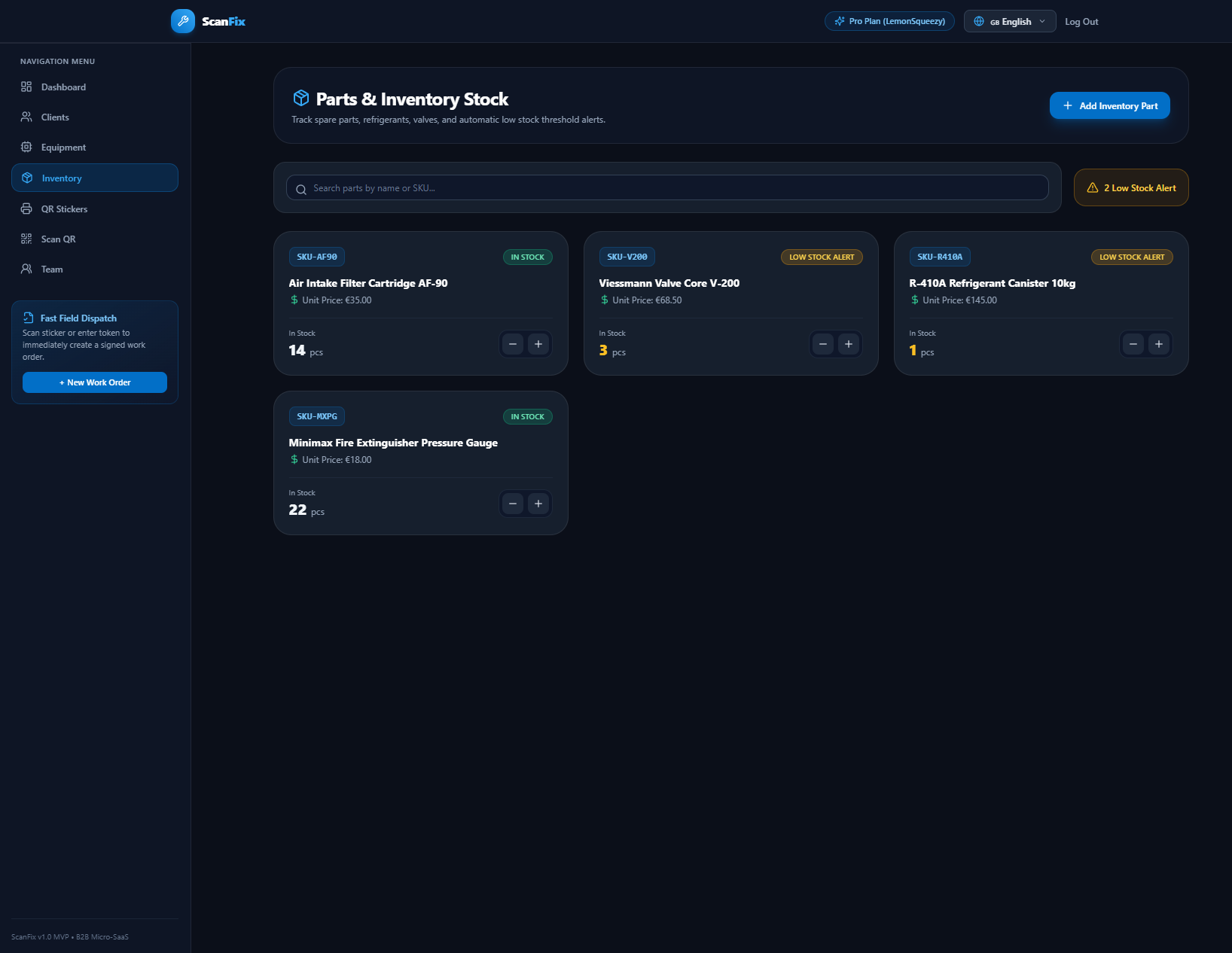Click the package icon beside page title

click(301, 98)
